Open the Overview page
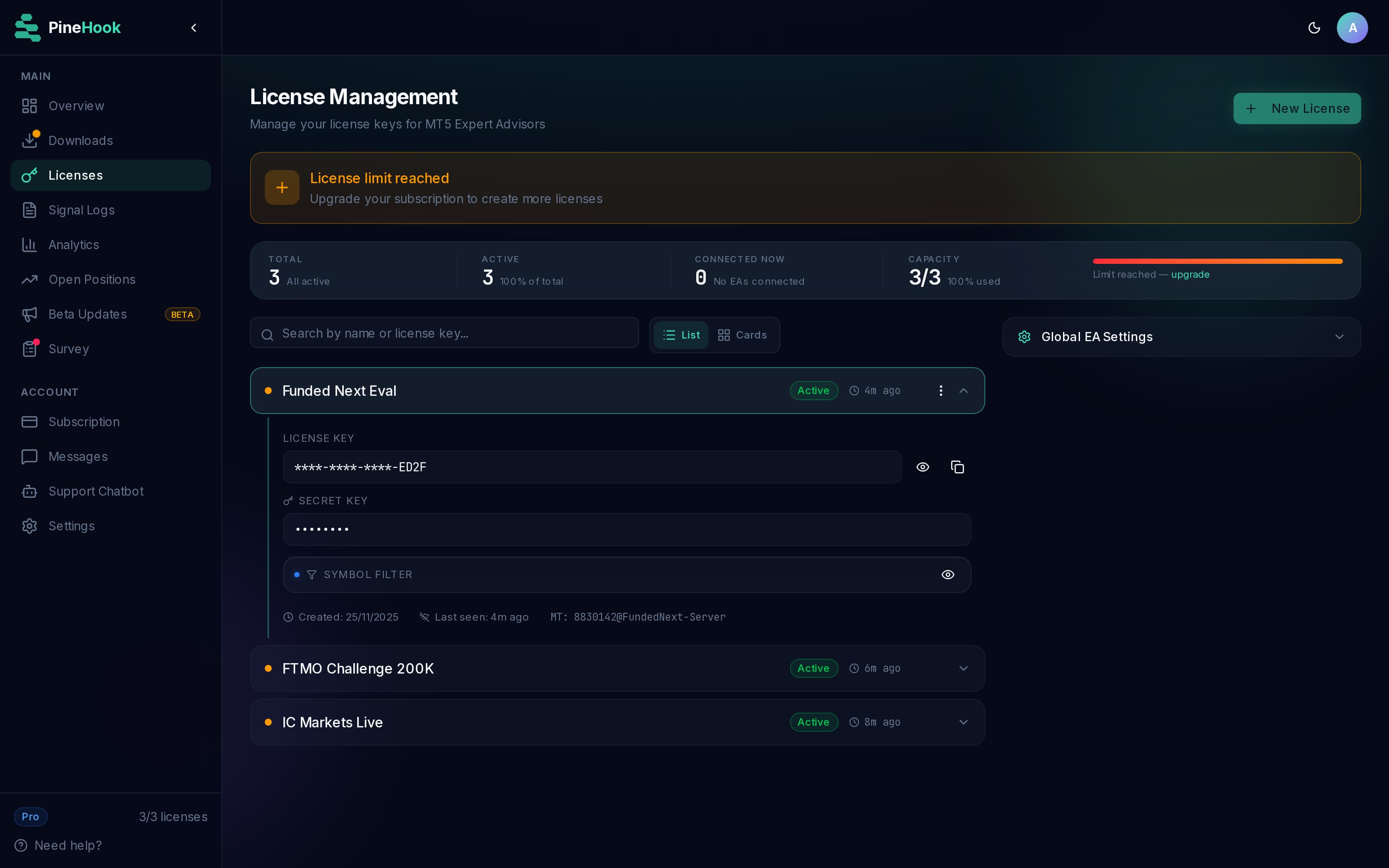Screen dimensions: 1389x868 tap(111, 106)
